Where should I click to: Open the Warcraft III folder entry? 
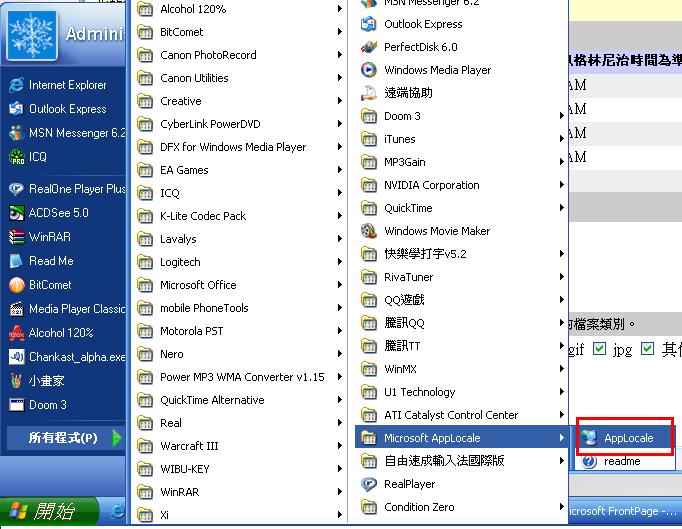(x=239, y=446)
